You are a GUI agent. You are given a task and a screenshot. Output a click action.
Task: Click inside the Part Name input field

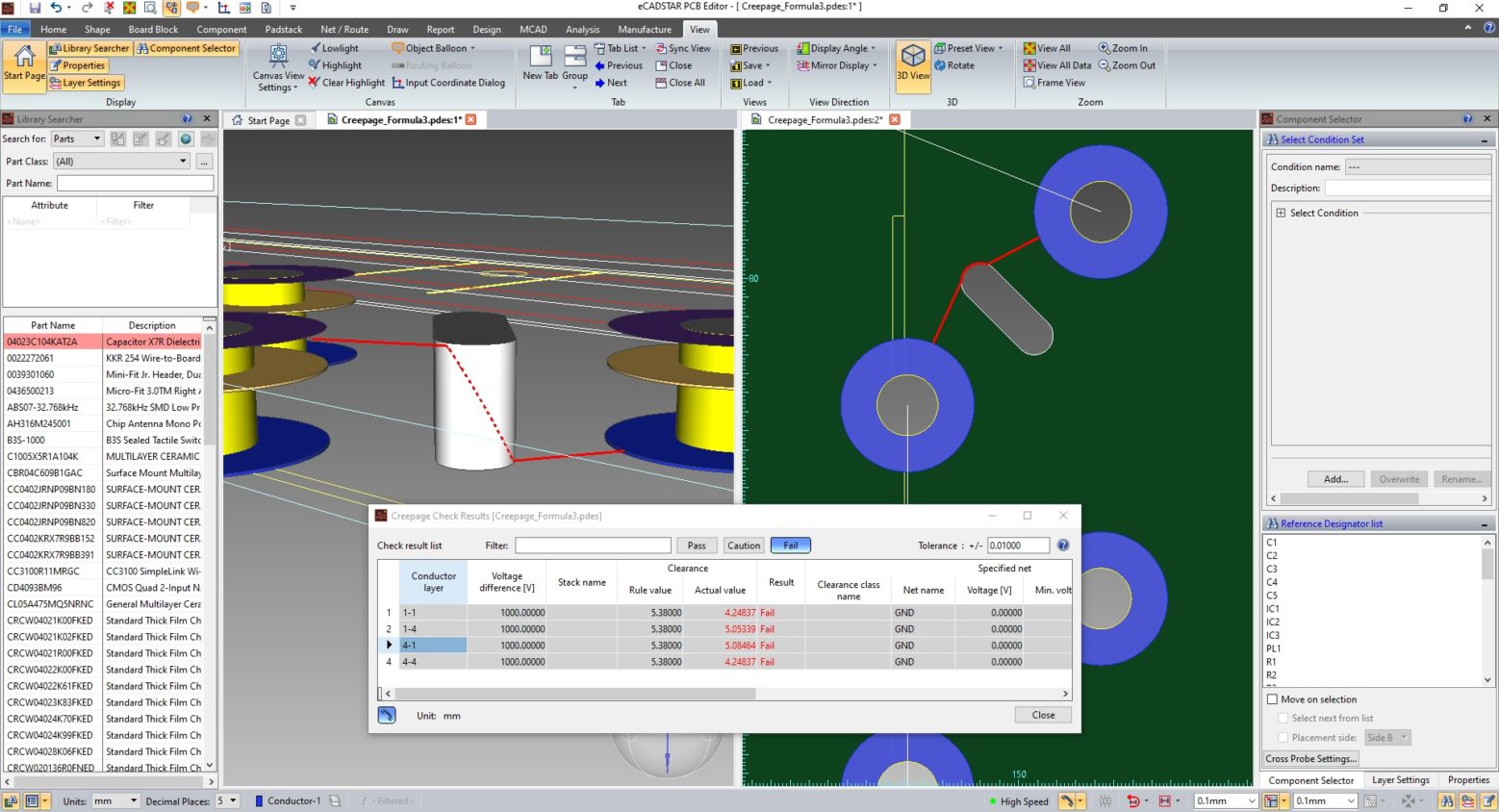point(135,183)
